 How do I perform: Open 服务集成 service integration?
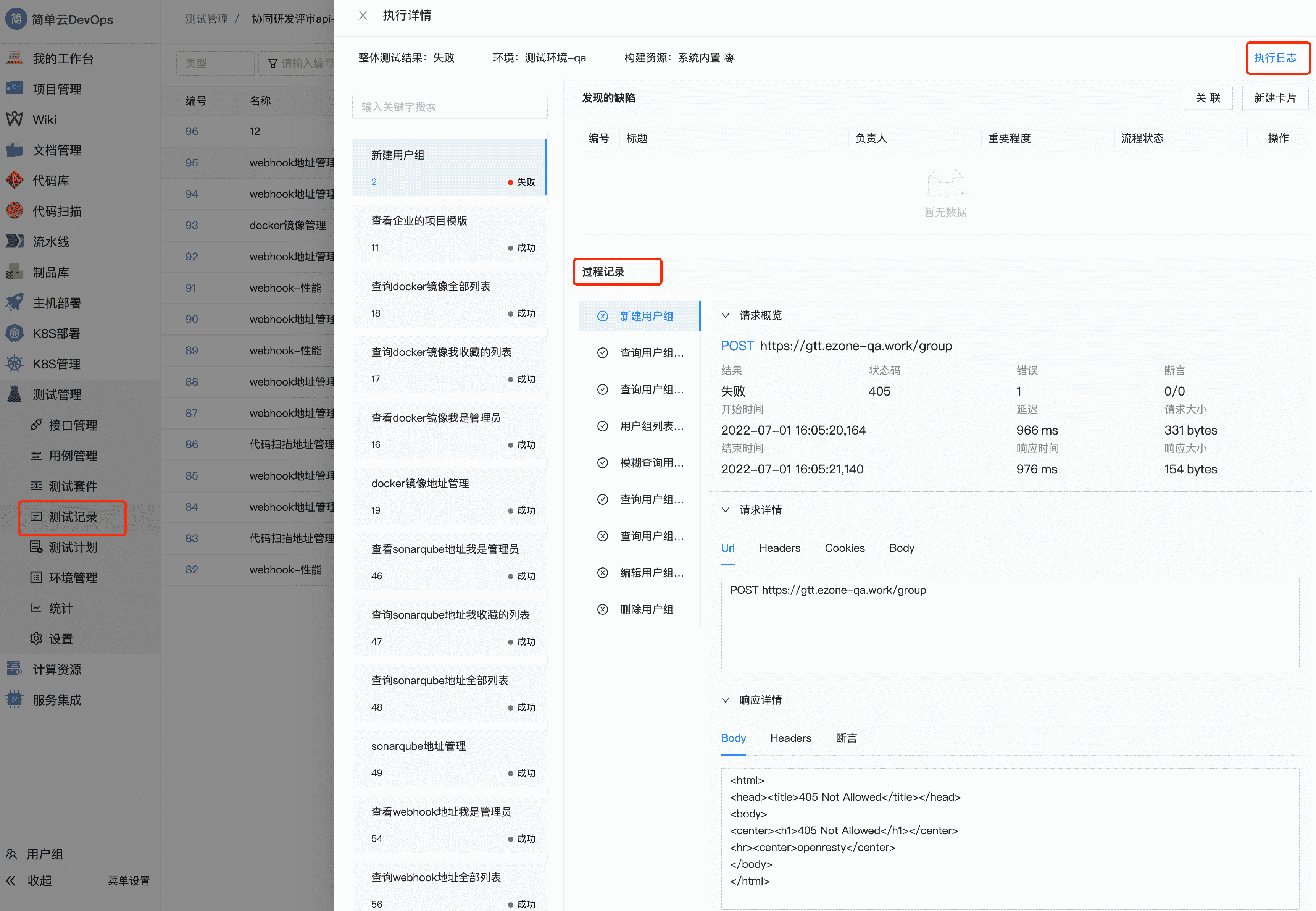56,700
